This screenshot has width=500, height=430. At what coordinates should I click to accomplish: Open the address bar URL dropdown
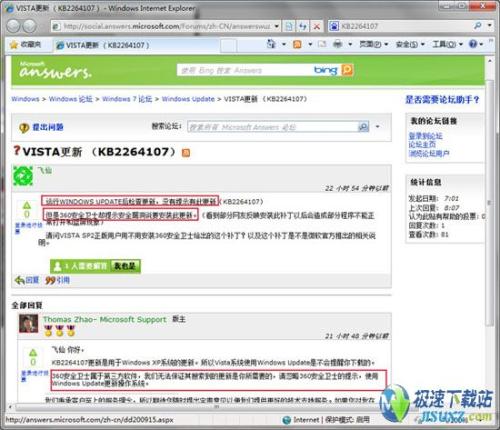tap(277, 26)
